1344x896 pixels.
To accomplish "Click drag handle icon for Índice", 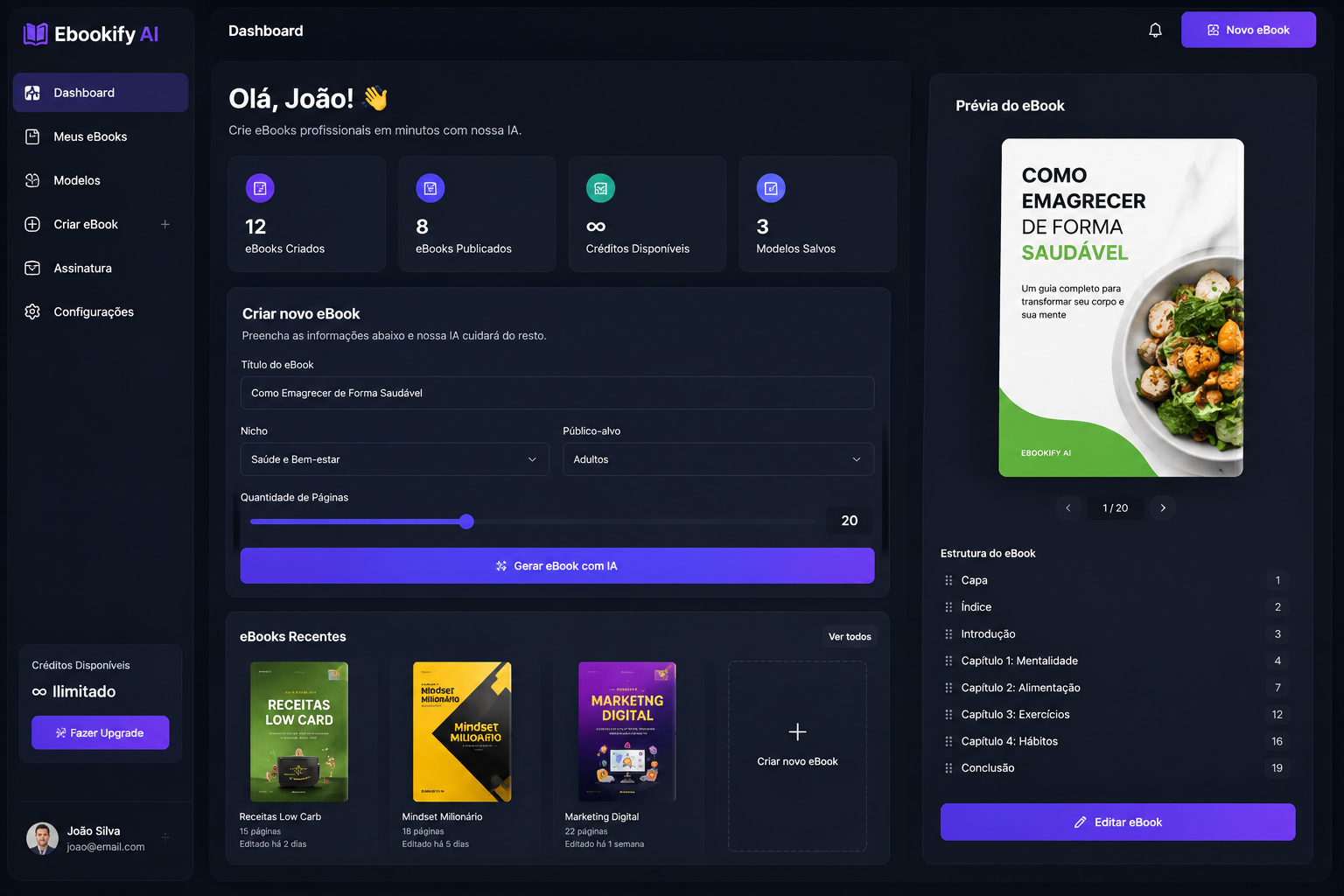I will (948, 607).
